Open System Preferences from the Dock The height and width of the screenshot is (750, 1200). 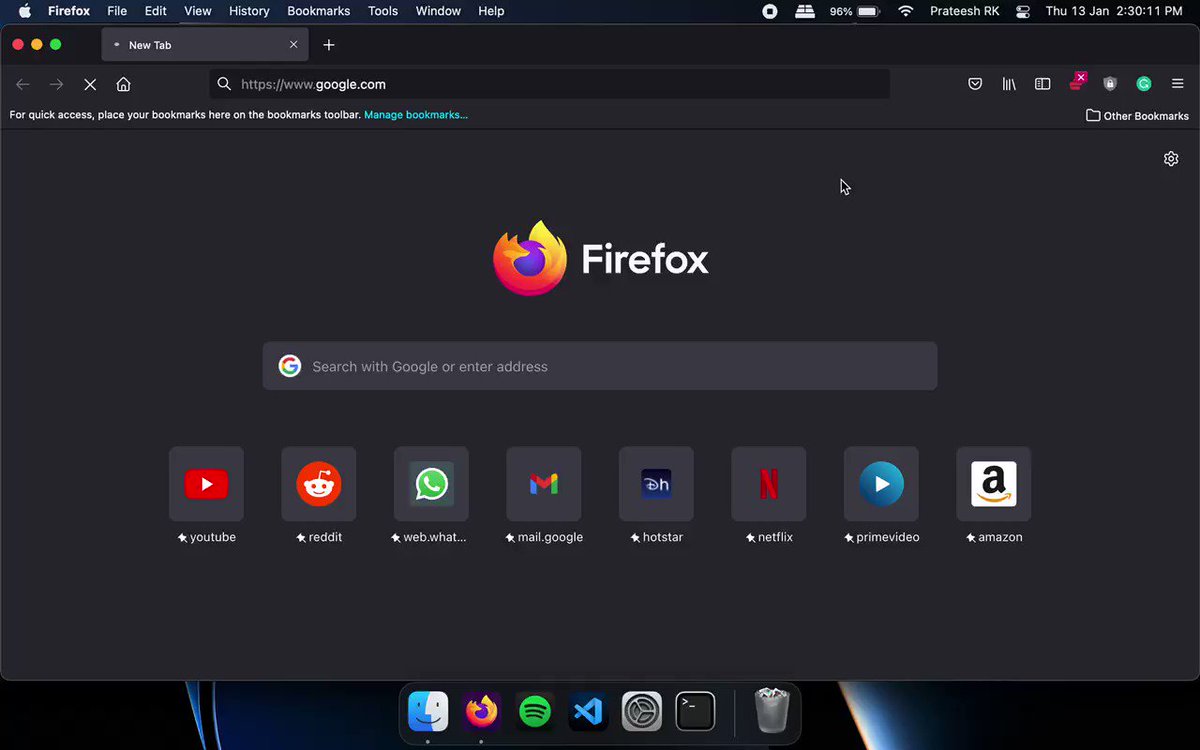click(642, 712)
